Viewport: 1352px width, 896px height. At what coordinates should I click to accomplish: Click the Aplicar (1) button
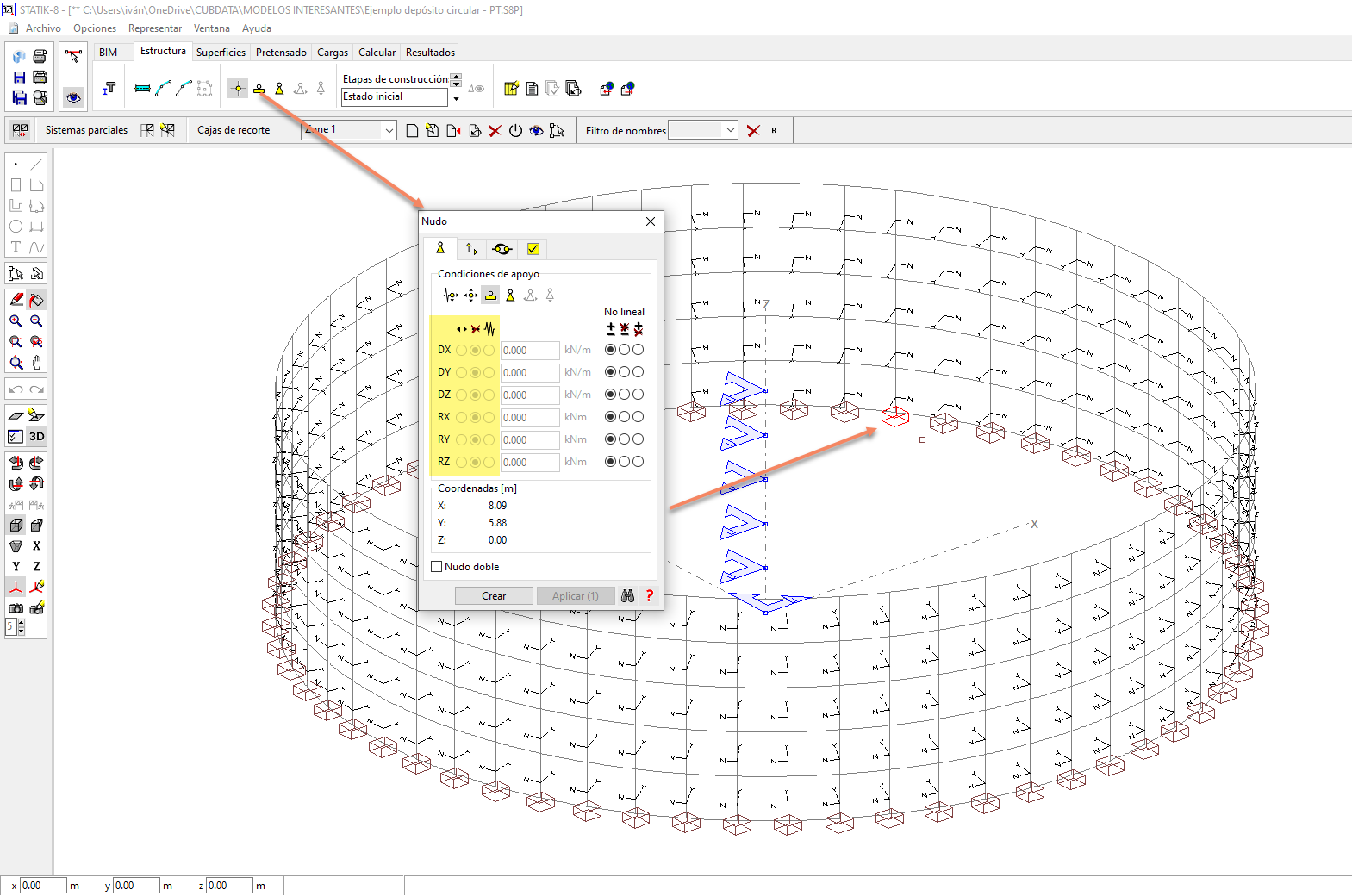pos(576,596)
